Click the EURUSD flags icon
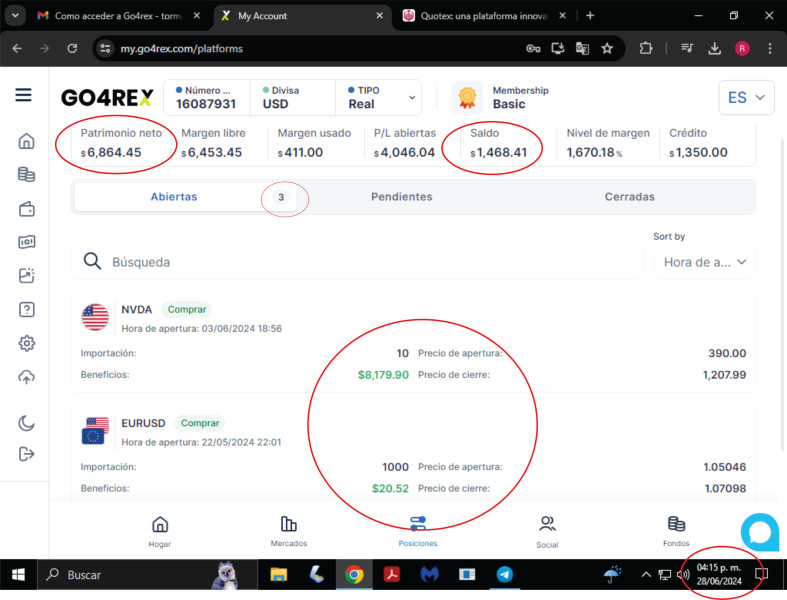Screen dimensions: 787x600 point(95,431)
